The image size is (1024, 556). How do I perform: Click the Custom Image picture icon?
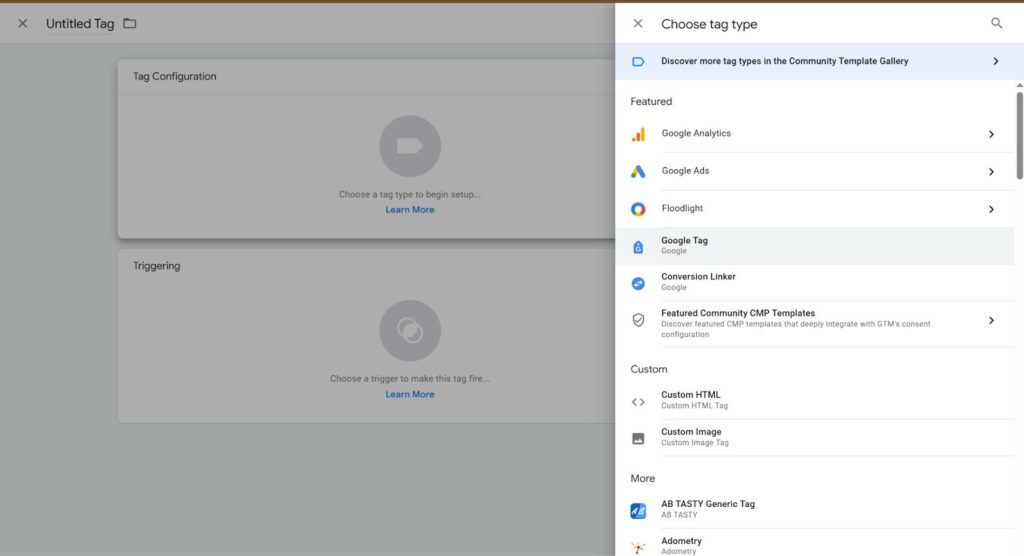point(638,439)
